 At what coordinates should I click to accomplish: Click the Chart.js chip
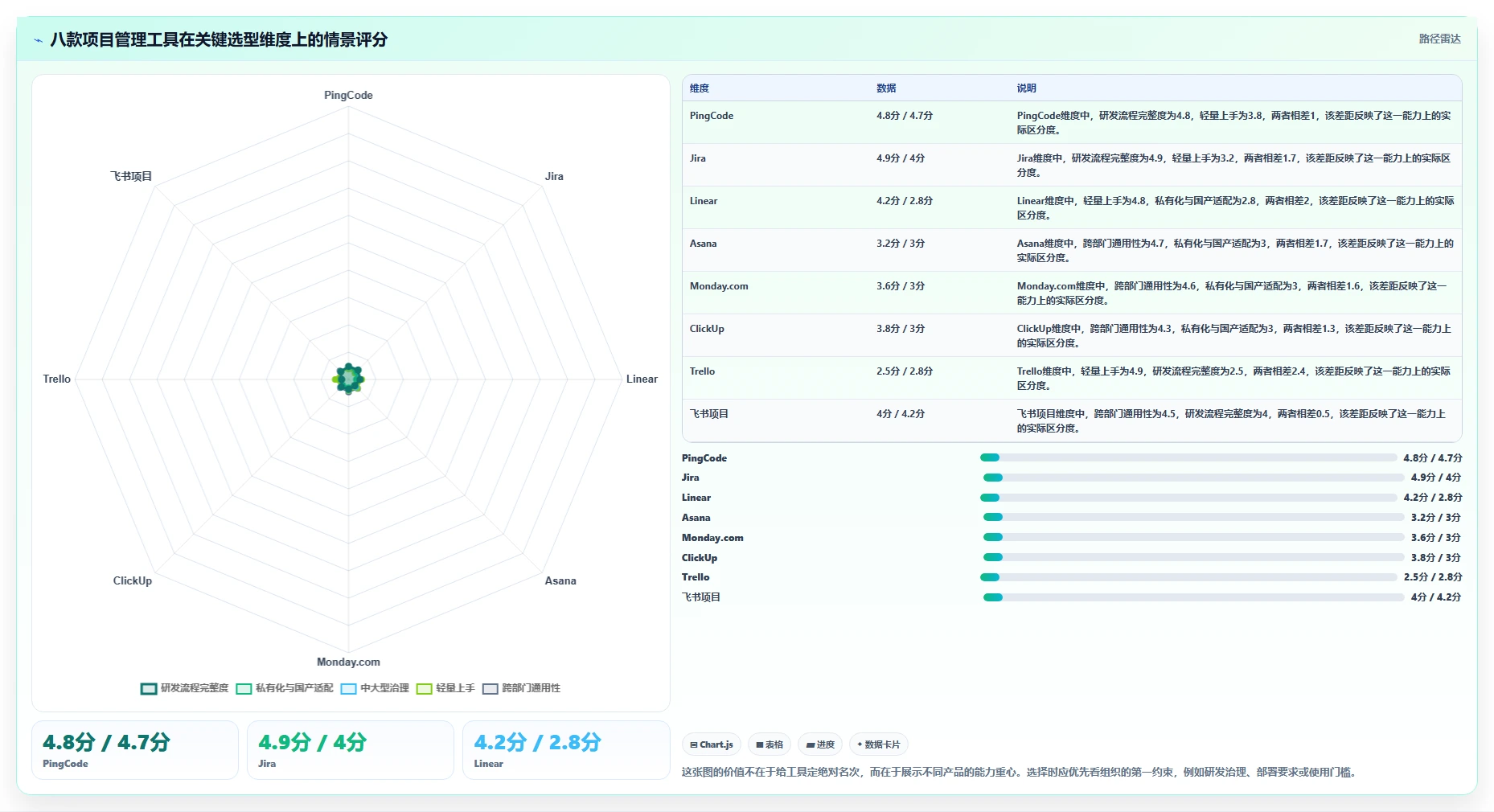712,744
